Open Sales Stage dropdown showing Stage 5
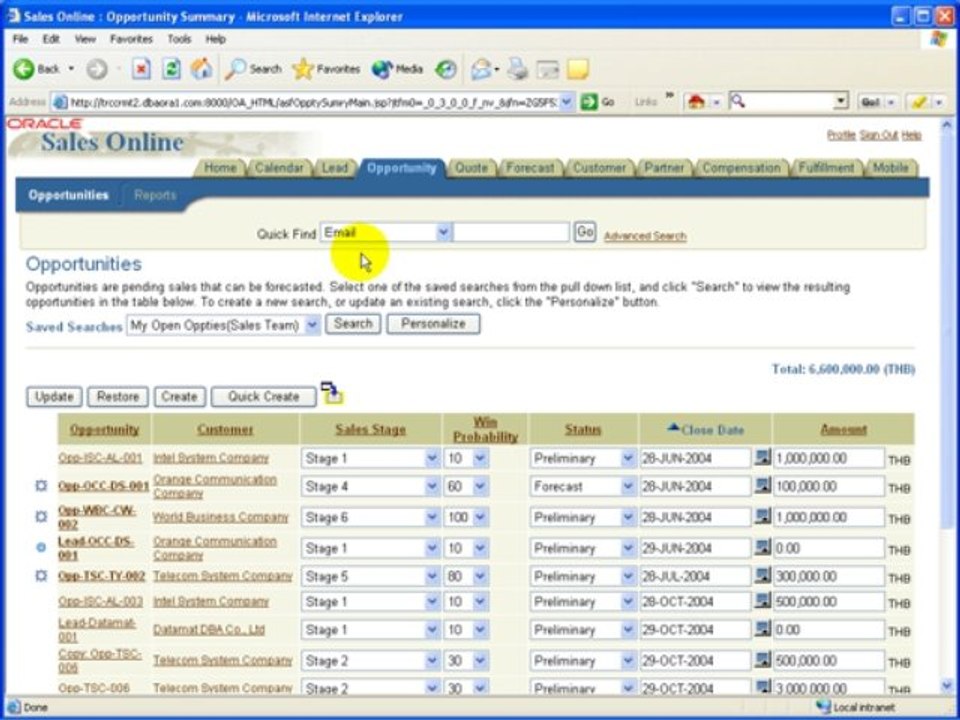Screen dimensions: 960x720 pos(432,576)
